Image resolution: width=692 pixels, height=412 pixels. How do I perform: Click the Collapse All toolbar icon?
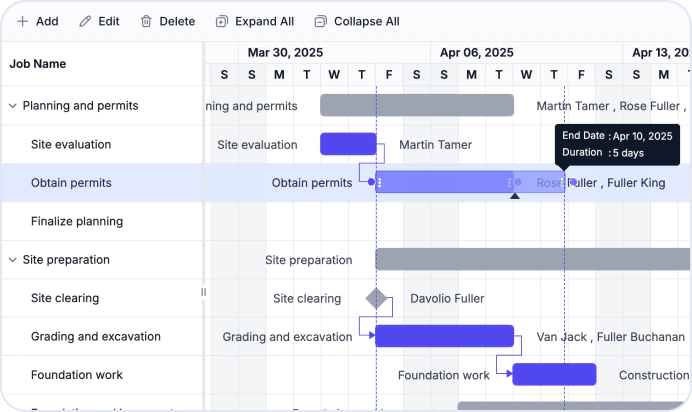[x=320, y=21]
